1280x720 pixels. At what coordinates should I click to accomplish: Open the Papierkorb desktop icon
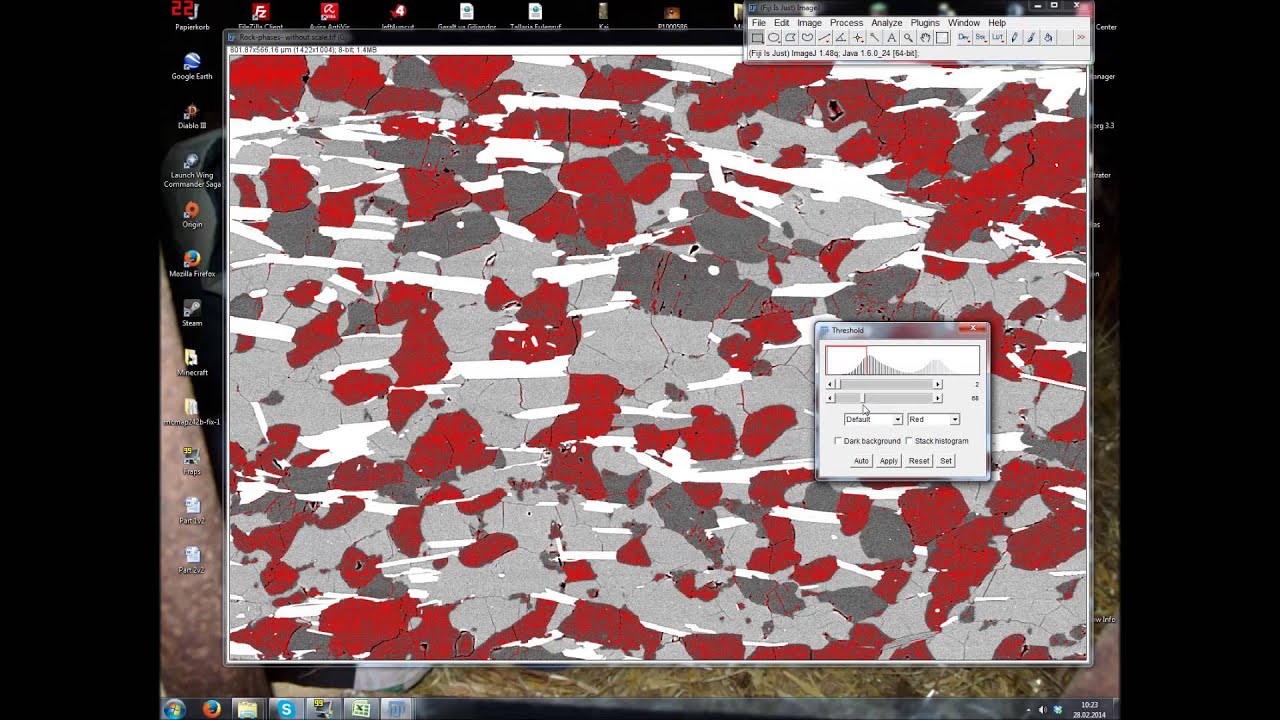click(x=191, y=17)
